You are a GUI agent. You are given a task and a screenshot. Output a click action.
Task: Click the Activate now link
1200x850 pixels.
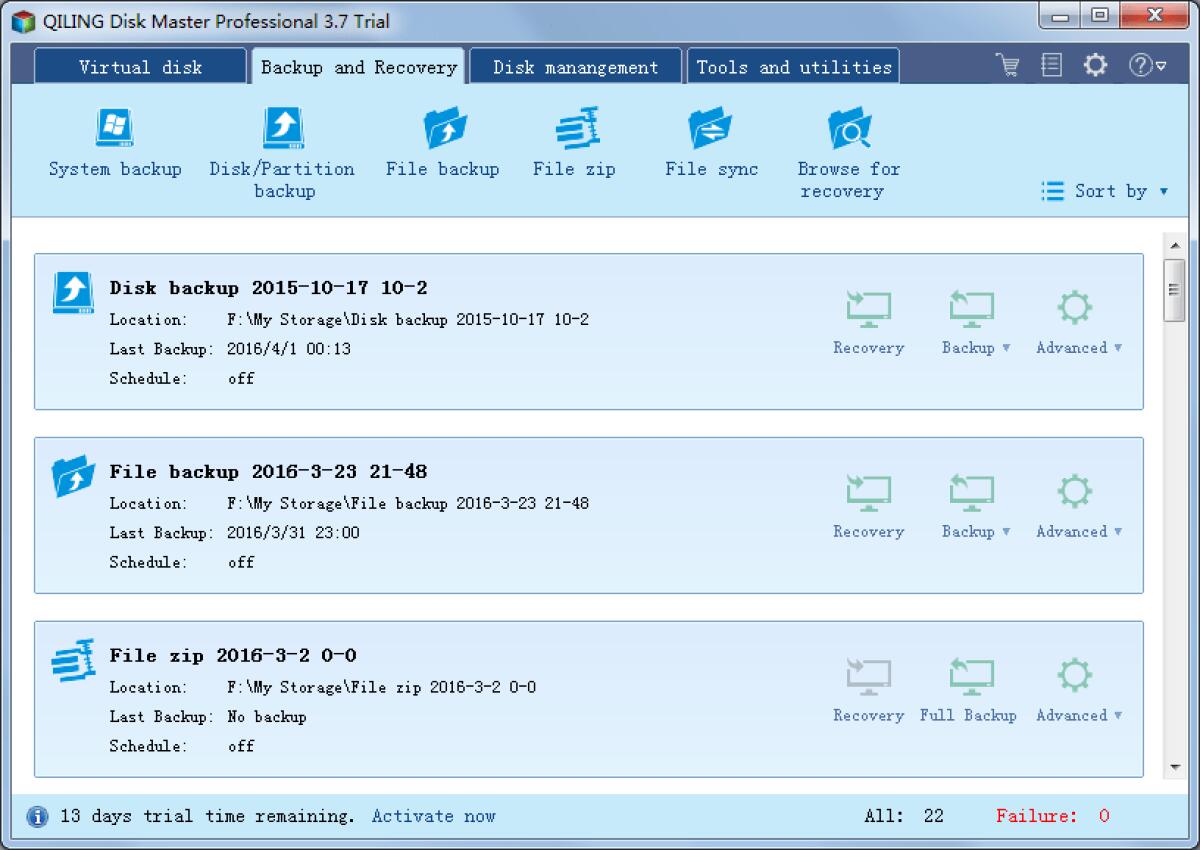(433, 816)
